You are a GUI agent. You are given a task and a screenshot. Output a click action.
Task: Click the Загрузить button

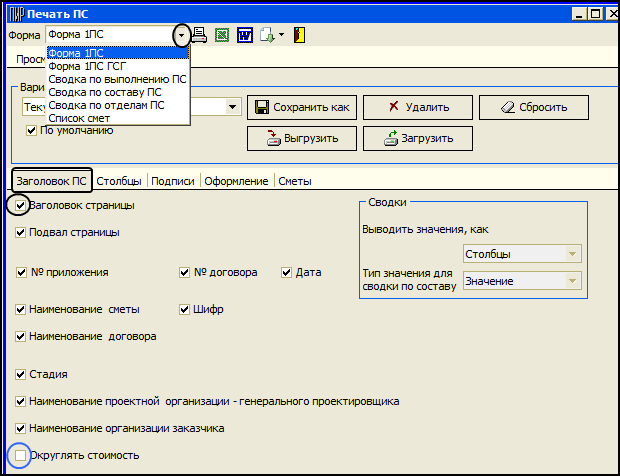point(418,138)
